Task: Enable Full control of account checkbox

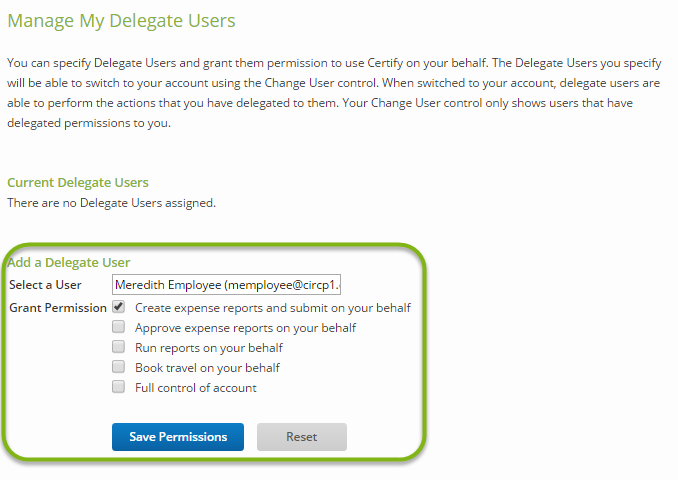Action: click(119, 387)
